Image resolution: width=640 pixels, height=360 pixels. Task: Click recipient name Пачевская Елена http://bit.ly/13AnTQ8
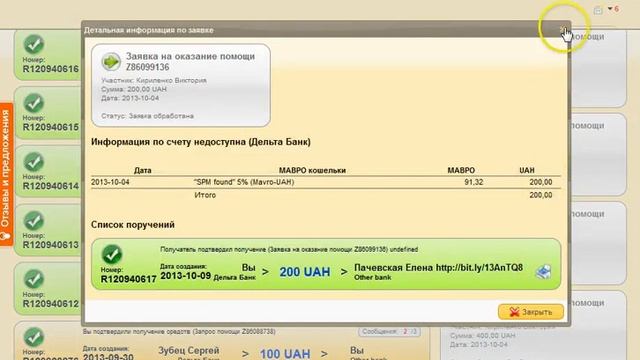point(438,268)
